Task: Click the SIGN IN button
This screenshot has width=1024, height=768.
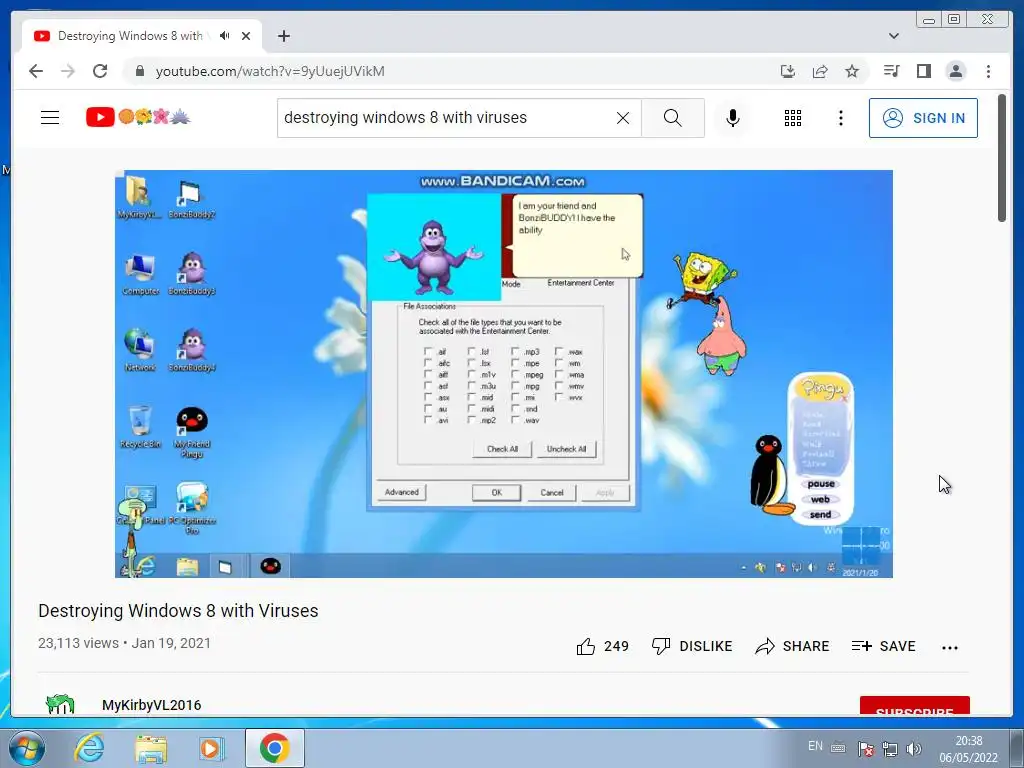Action: tap(923, 118)
